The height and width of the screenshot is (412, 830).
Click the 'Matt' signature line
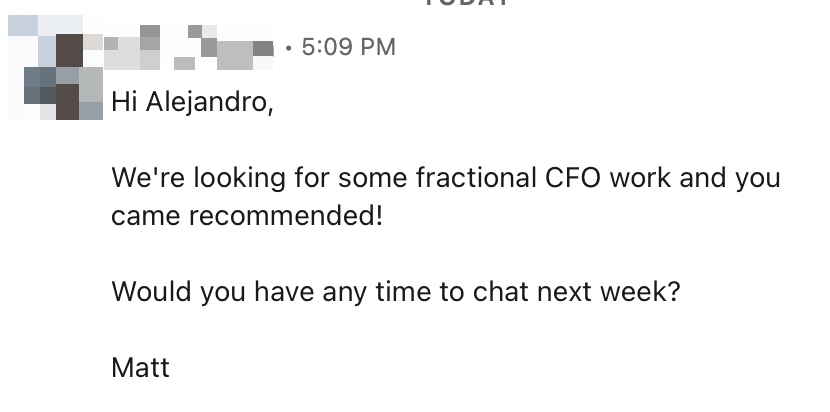(x=140, y=367)
